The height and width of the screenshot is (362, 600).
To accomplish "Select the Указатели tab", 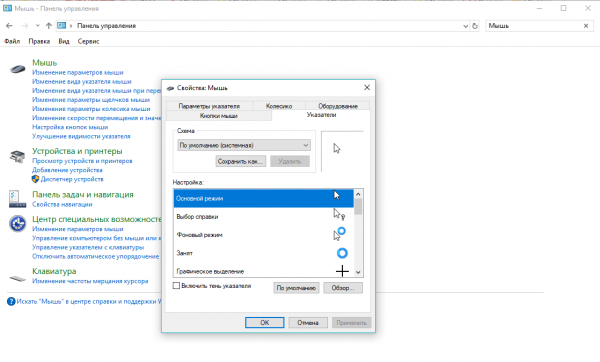I will pyautogui.click(x=321, y=115).
